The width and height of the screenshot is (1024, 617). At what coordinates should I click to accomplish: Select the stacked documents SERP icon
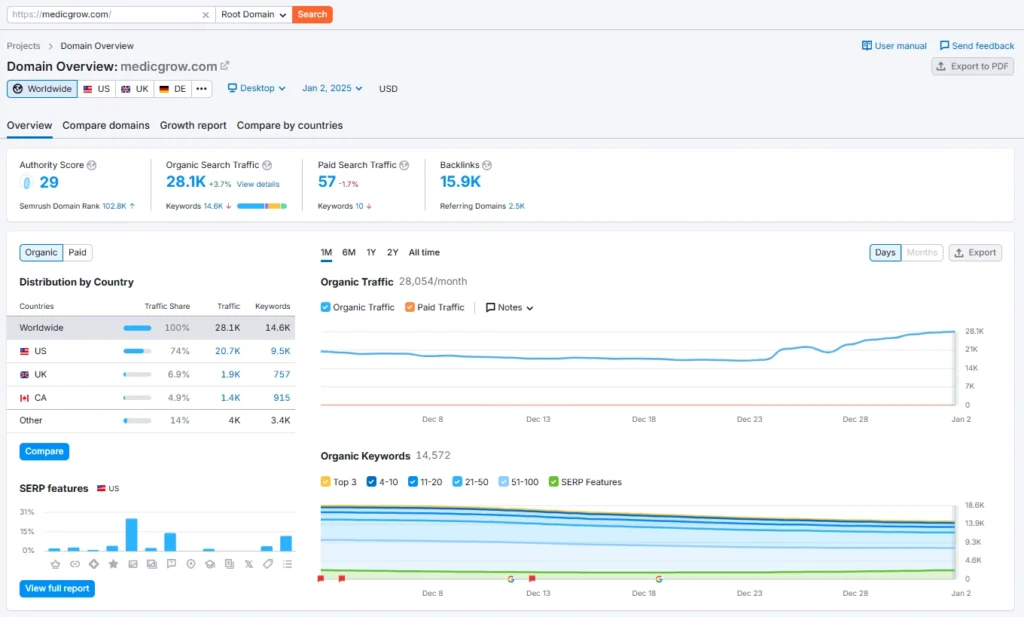tap(229, 564)
